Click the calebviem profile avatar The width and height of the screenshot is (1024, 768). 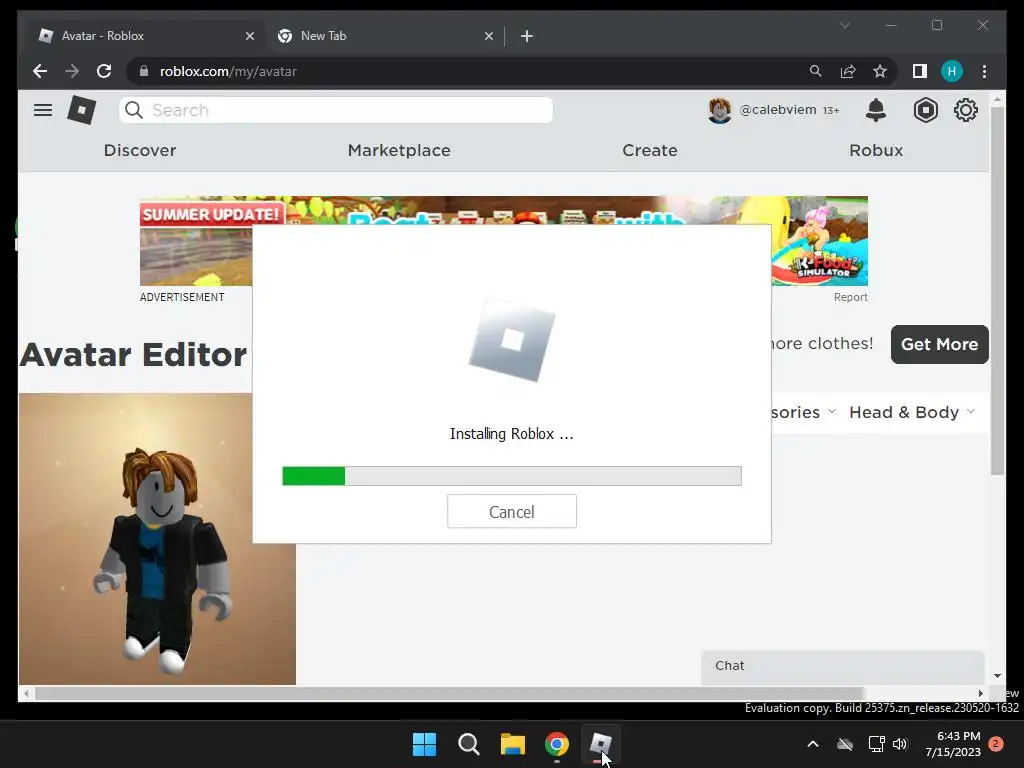tap(720, 110)
